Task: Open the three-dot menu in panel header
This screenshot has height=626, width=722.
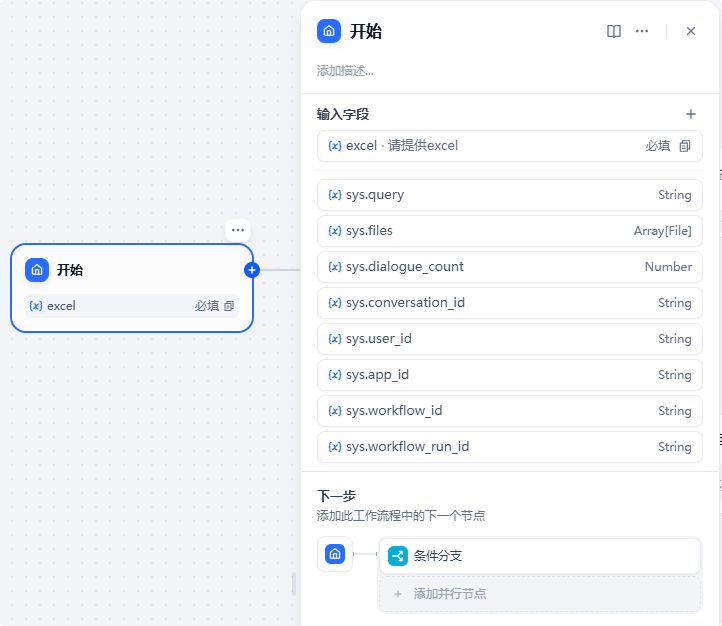Action: [642, 31]
